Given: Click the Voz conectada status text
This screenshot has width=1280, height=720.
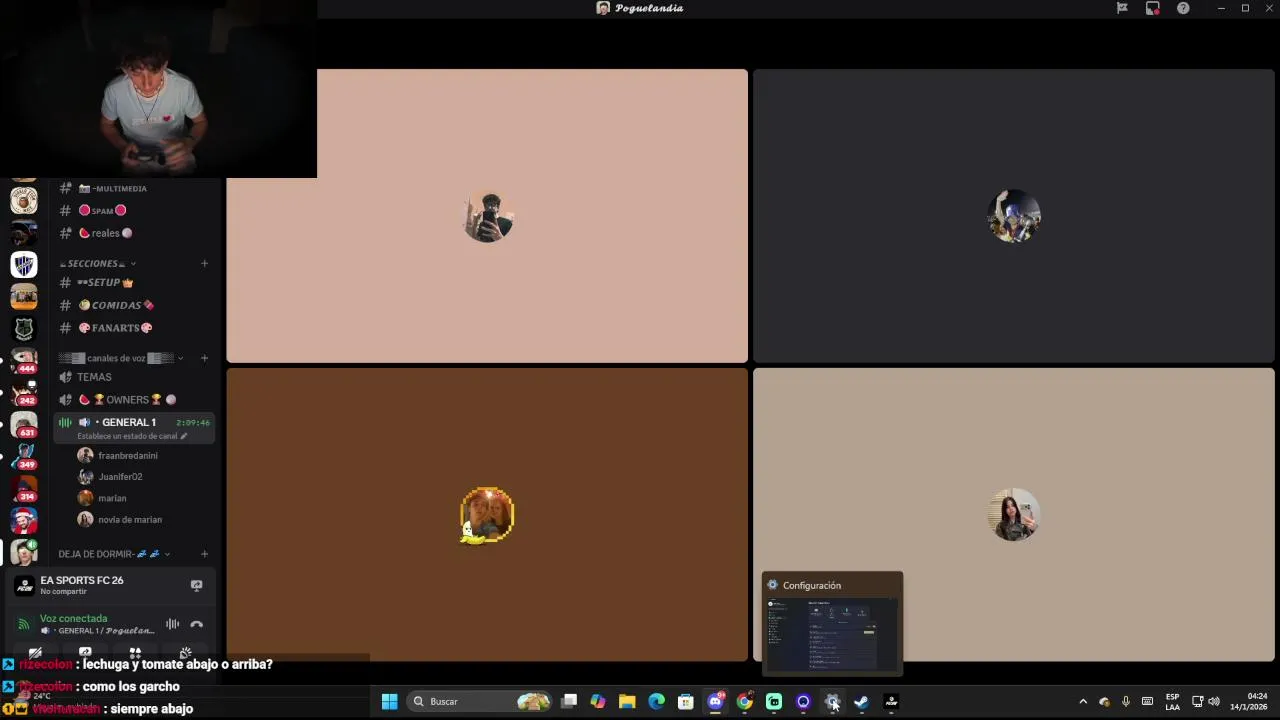Looking at the screenshot, I should click(73, 618).
